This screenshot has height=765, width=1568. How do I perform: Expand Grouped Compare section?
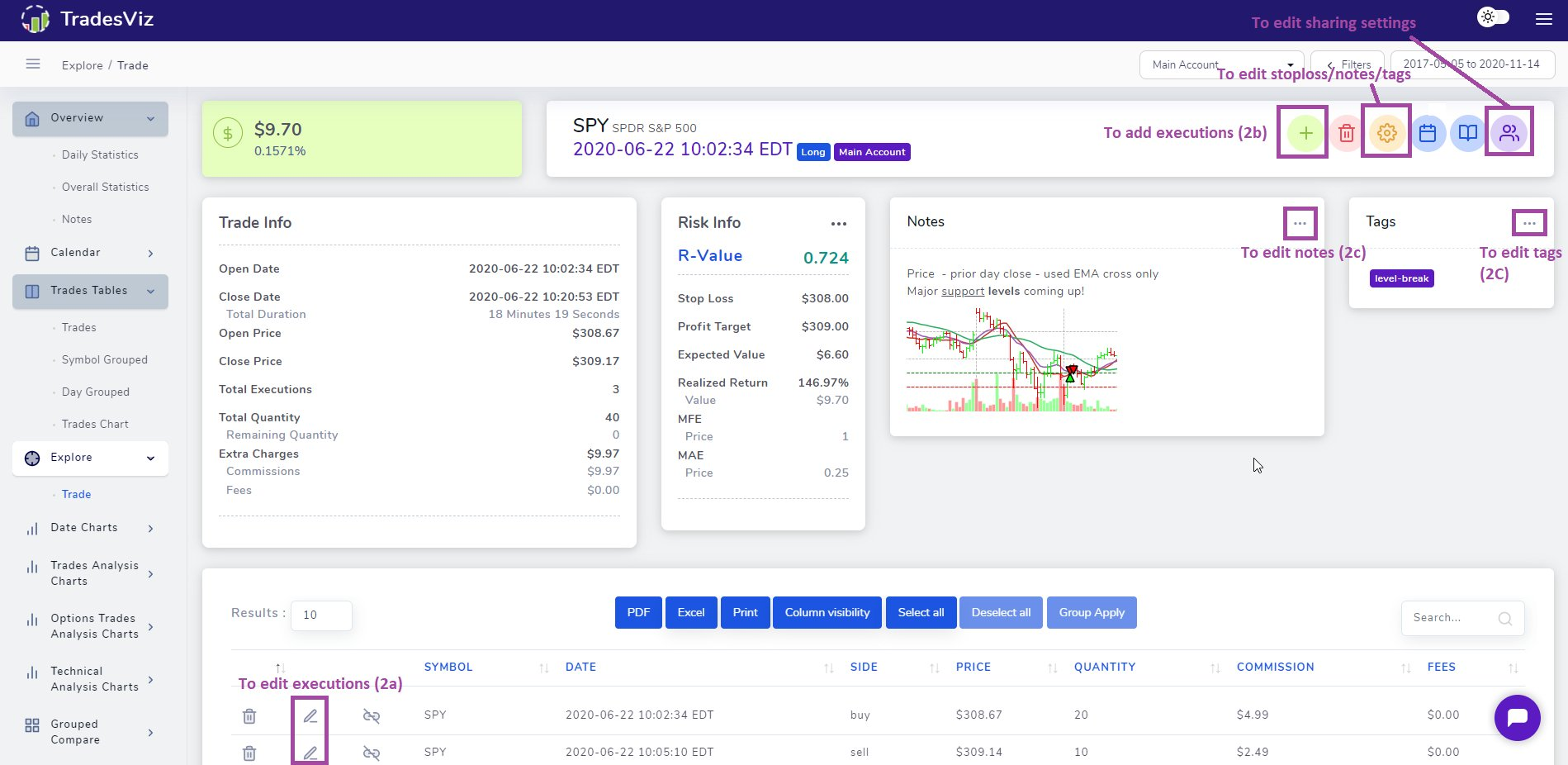(90, 732)
